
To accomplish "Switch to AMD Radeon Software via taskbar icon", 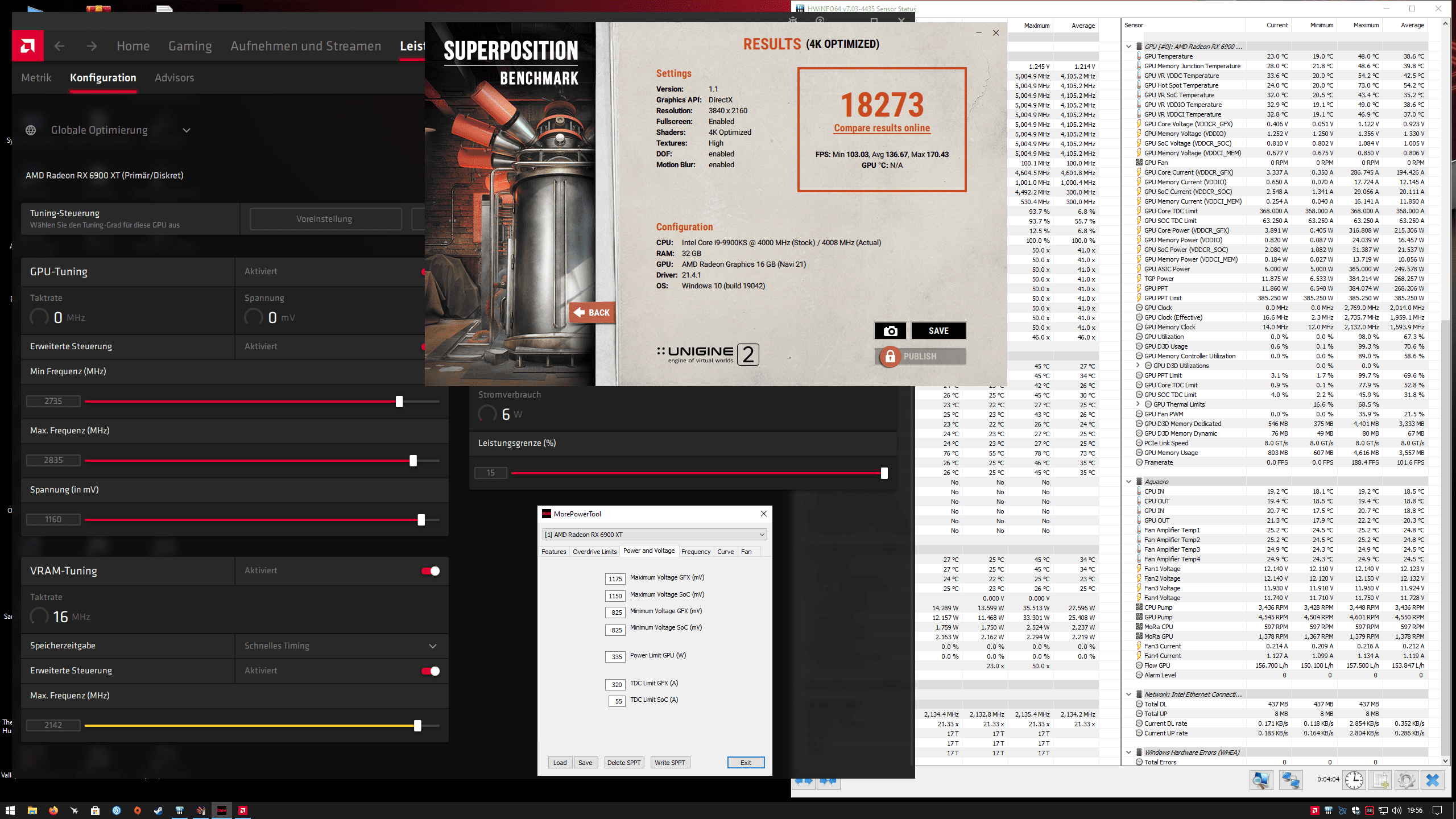I will click(243, 810).
